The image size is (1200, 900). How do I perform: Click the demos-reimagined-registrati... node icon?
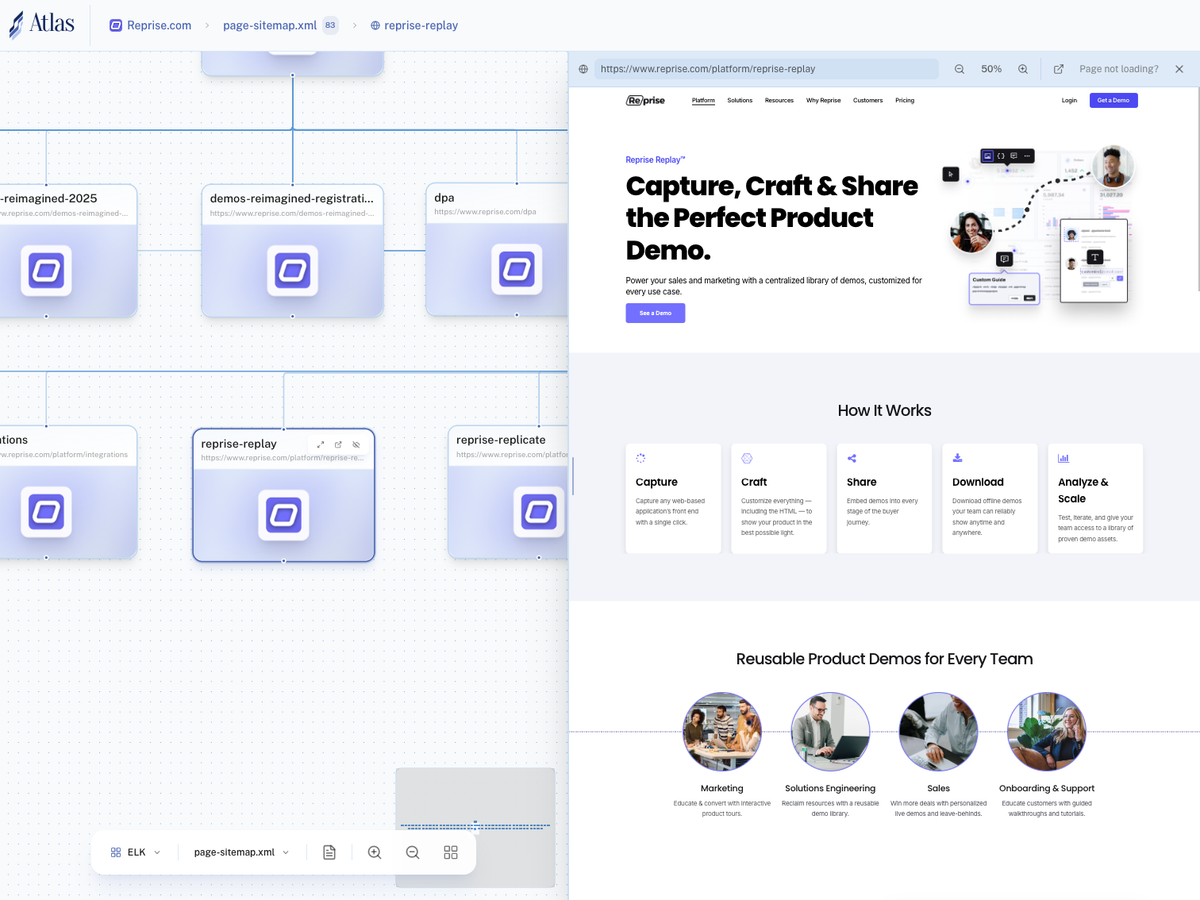[293, 270]
